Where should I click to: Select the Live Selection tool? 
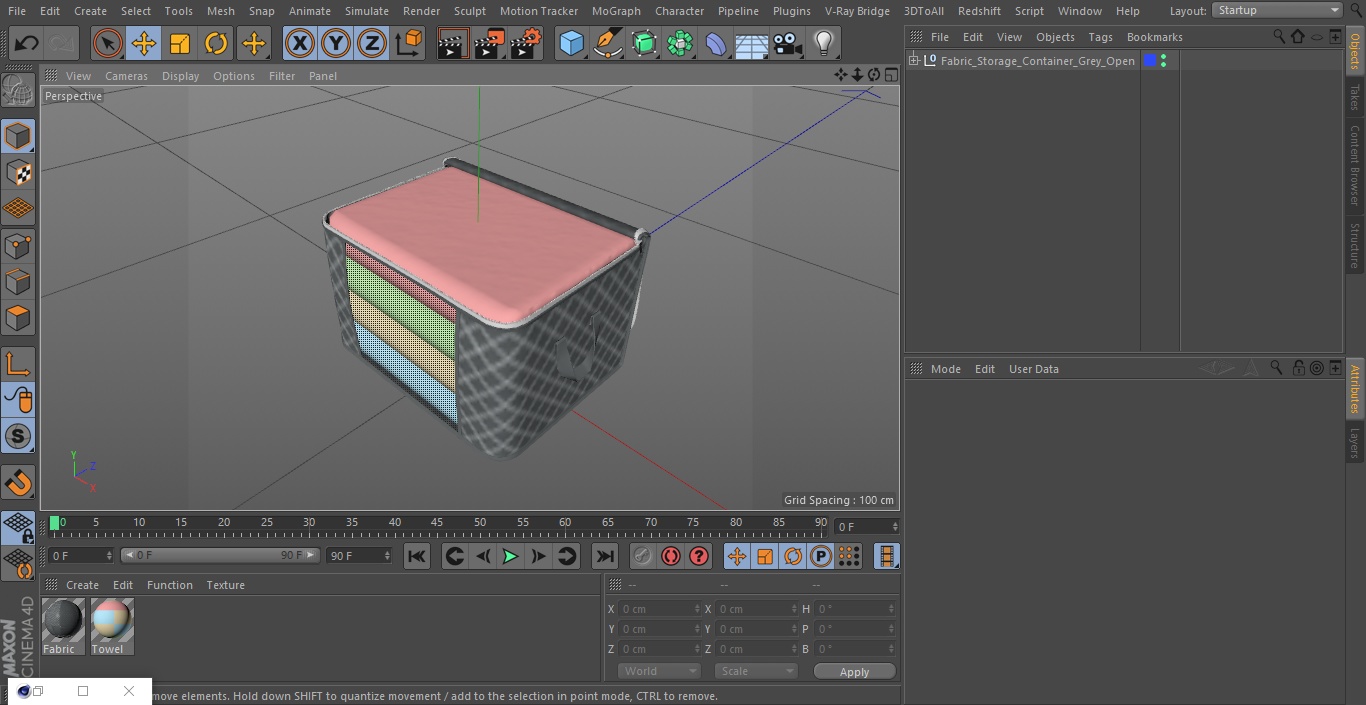click(x=108, y=43)
